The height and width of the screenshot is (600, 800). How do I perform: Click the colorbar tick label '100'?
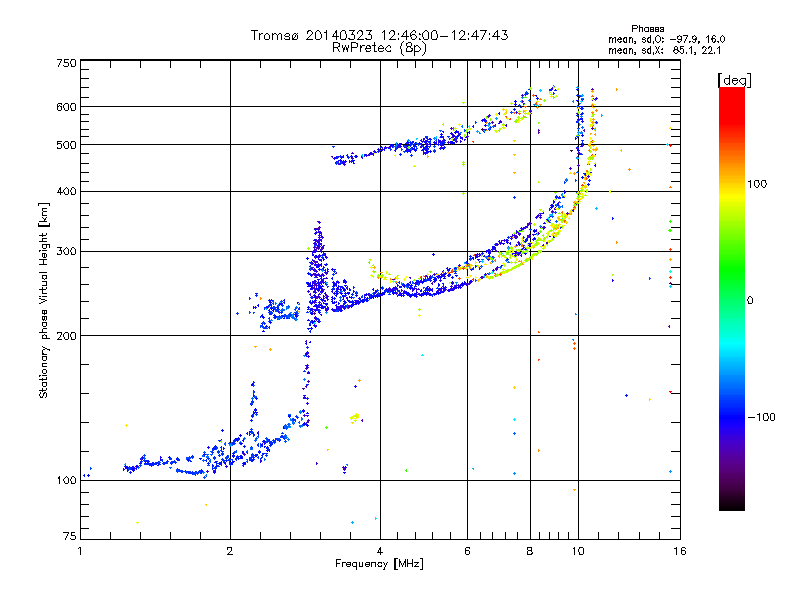pyautogui.click(x=757, y=184)
